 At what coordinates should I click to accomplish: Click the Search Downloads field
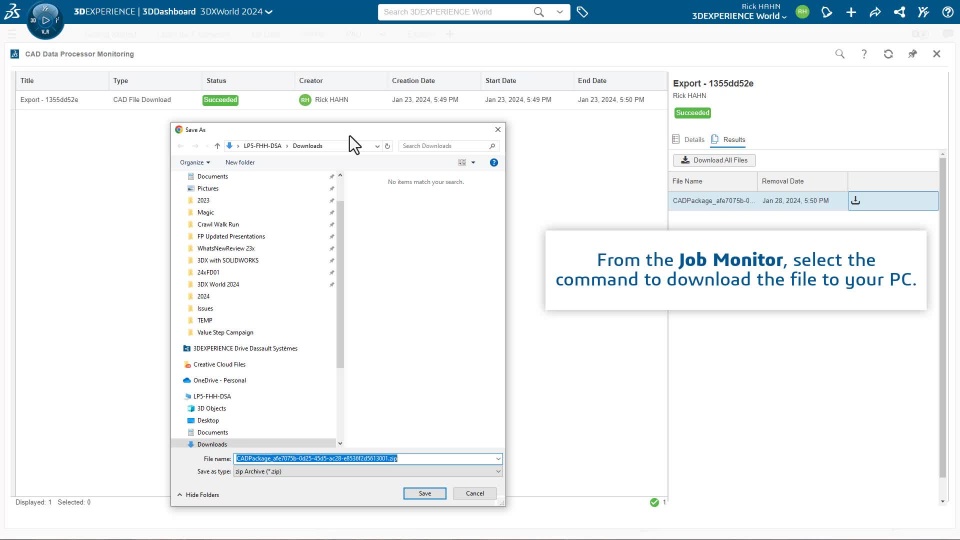[x=448, y=146]
